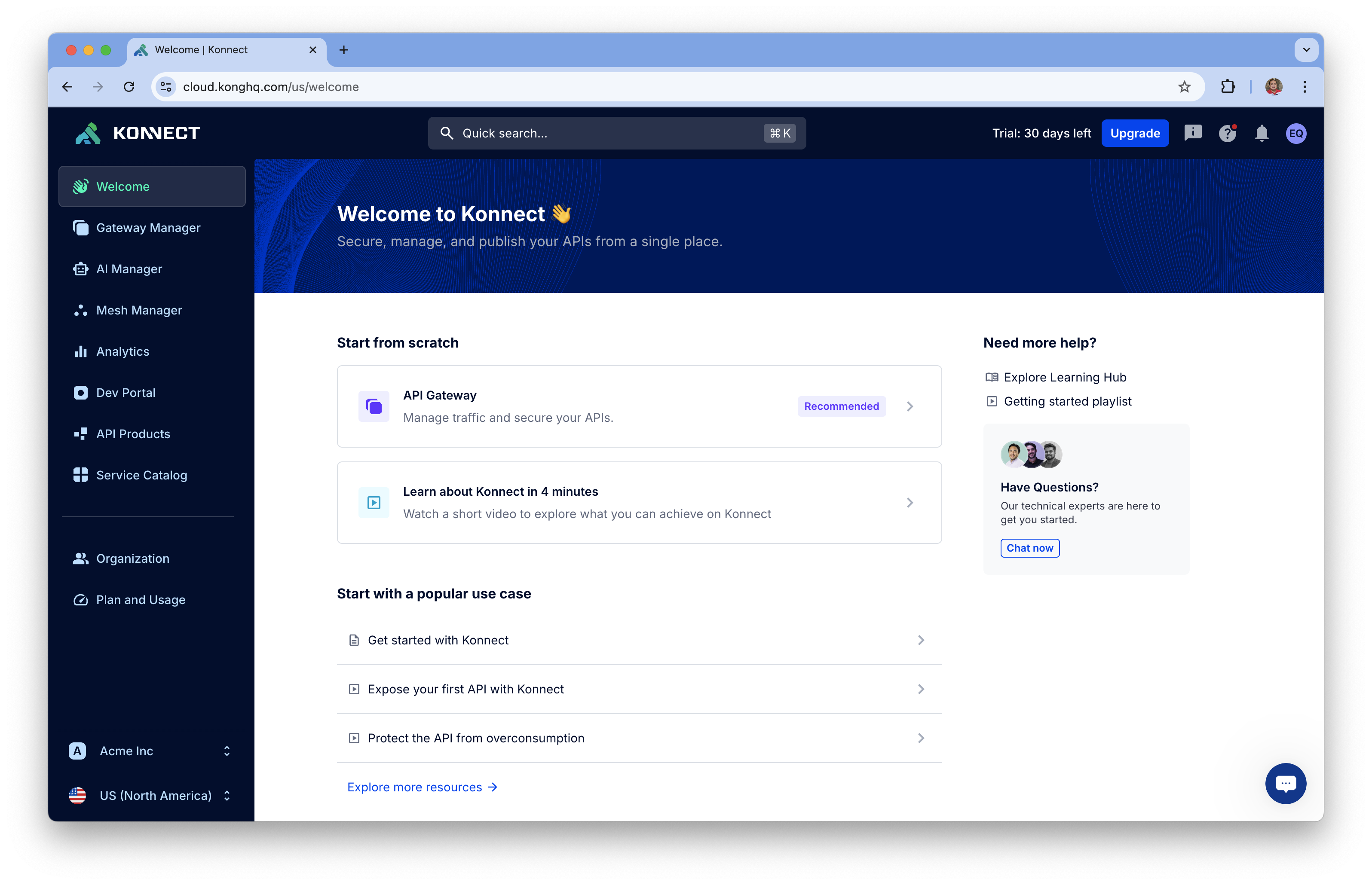The height and width of the screenshot is (885, 1372).
Task: Click chevron on Get started with Konnect row
Action: (921, 640)
